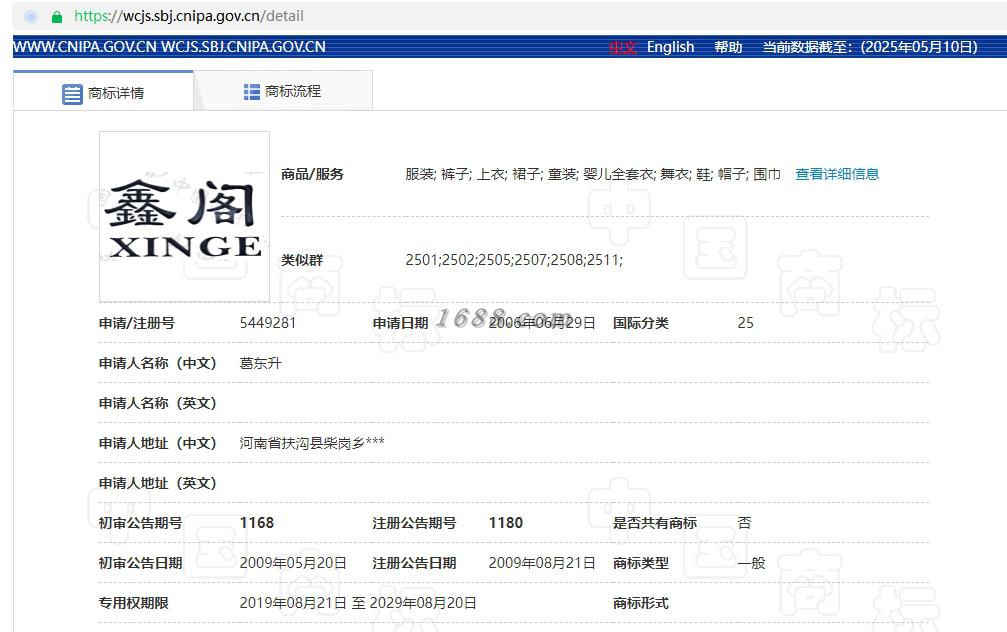Click the 申请人名称（中文） label

(x=157, y=363)
